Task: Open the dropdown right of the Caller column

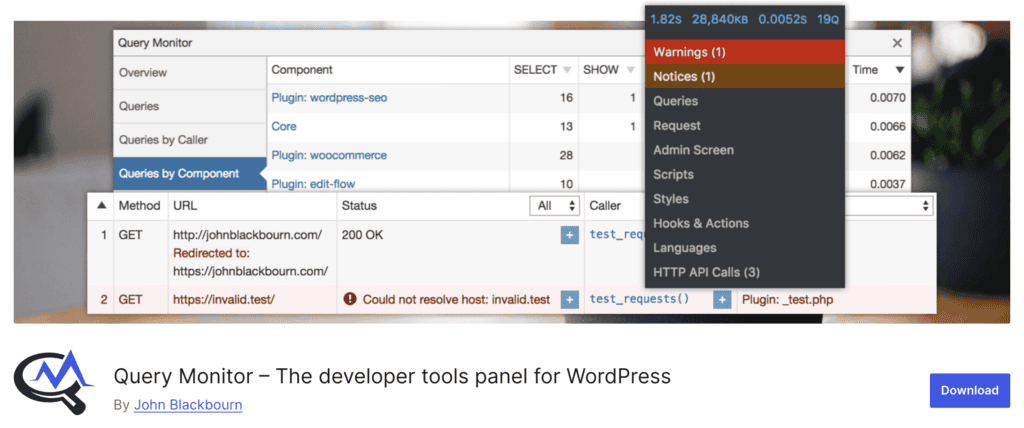Action: coord(888,206)
